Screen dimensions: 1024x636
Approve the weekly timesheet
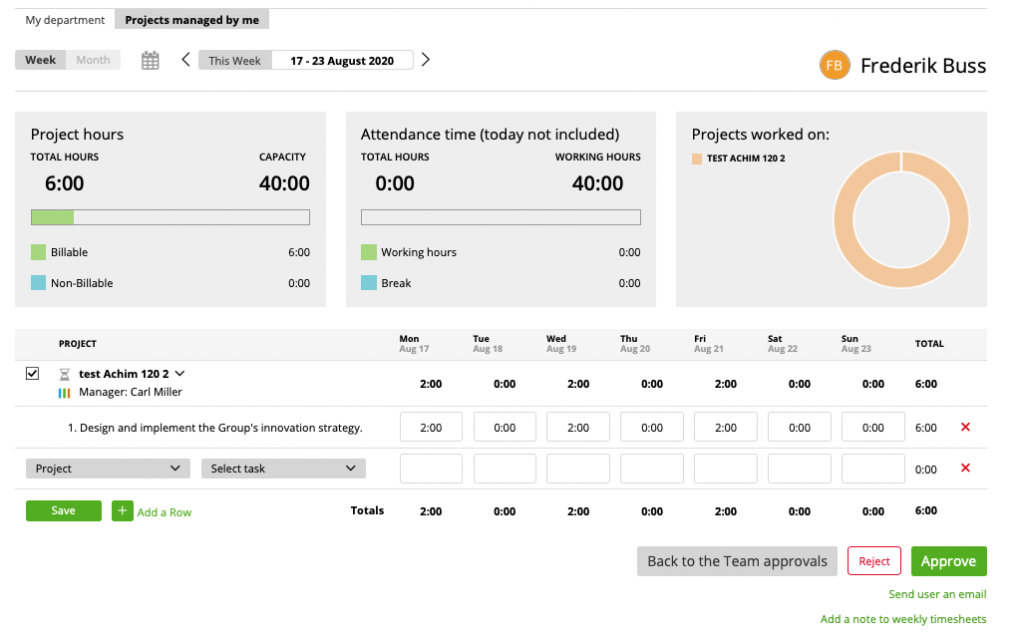tap(948, 561)
